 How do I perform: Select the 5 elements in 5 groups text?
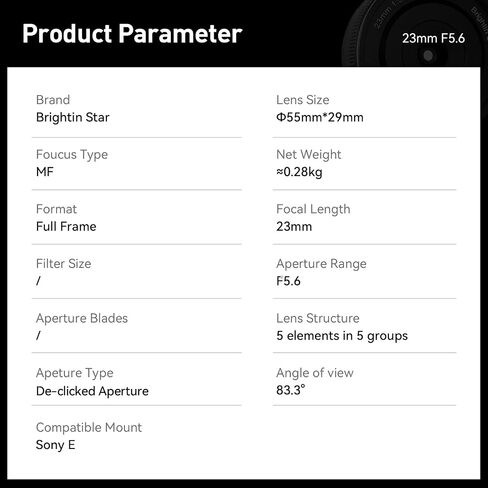pos(342,336)
